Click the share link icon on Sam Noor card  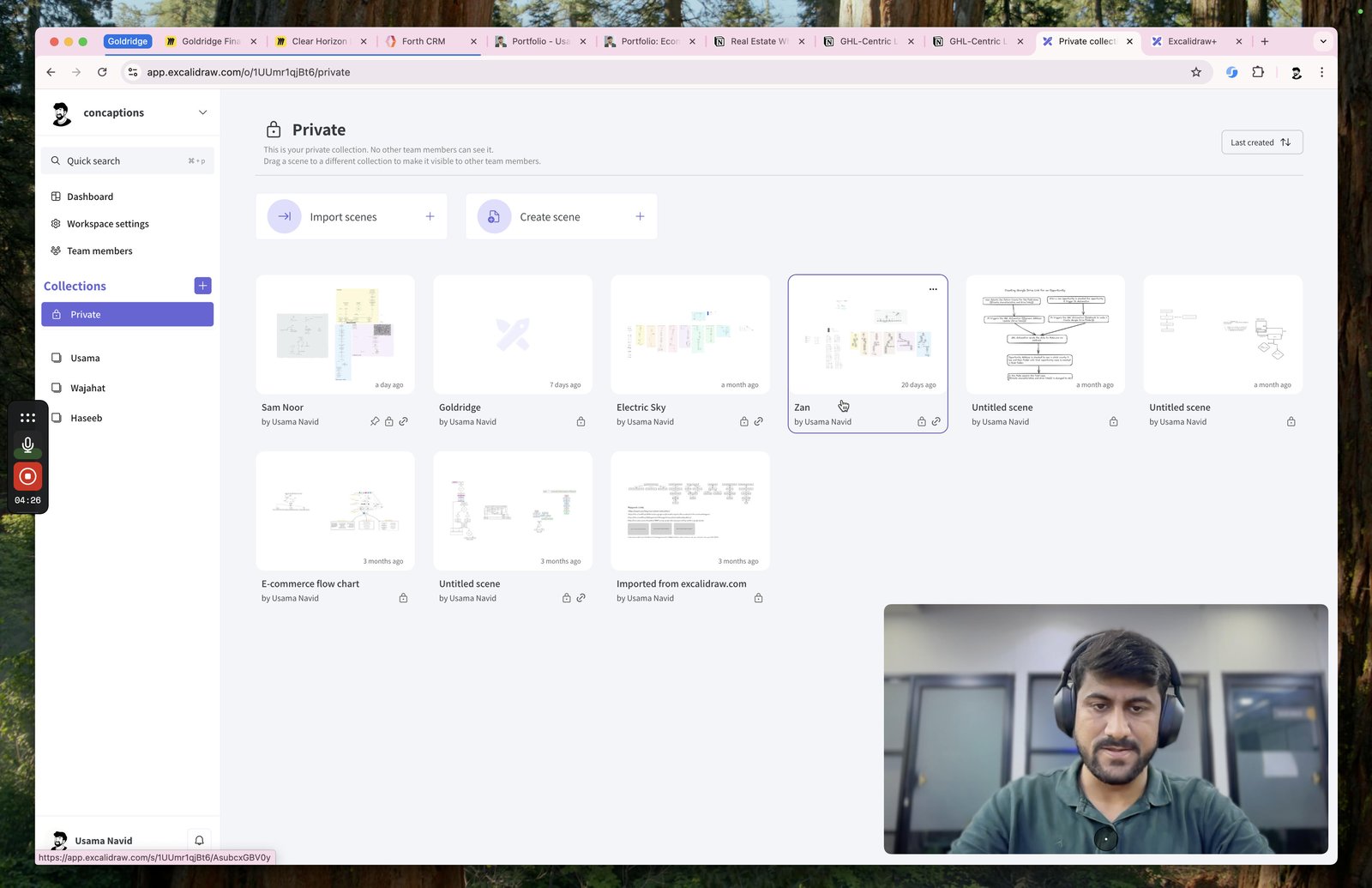[403, 421]
